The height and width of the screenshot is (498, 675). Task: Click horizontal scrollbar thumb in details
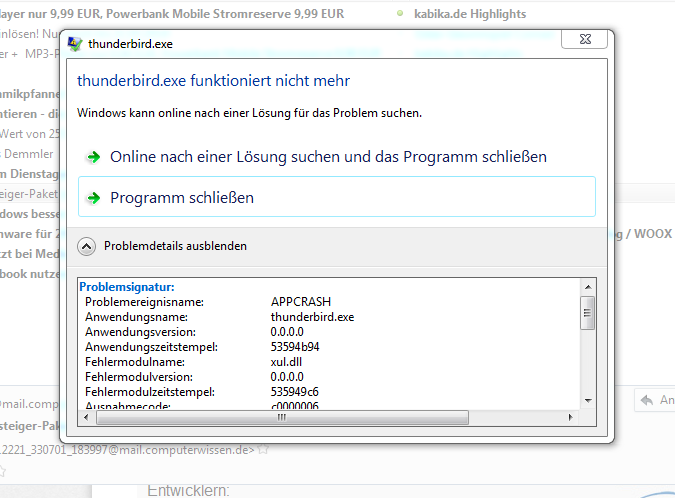pyautogui.click(x=282, y=418)
